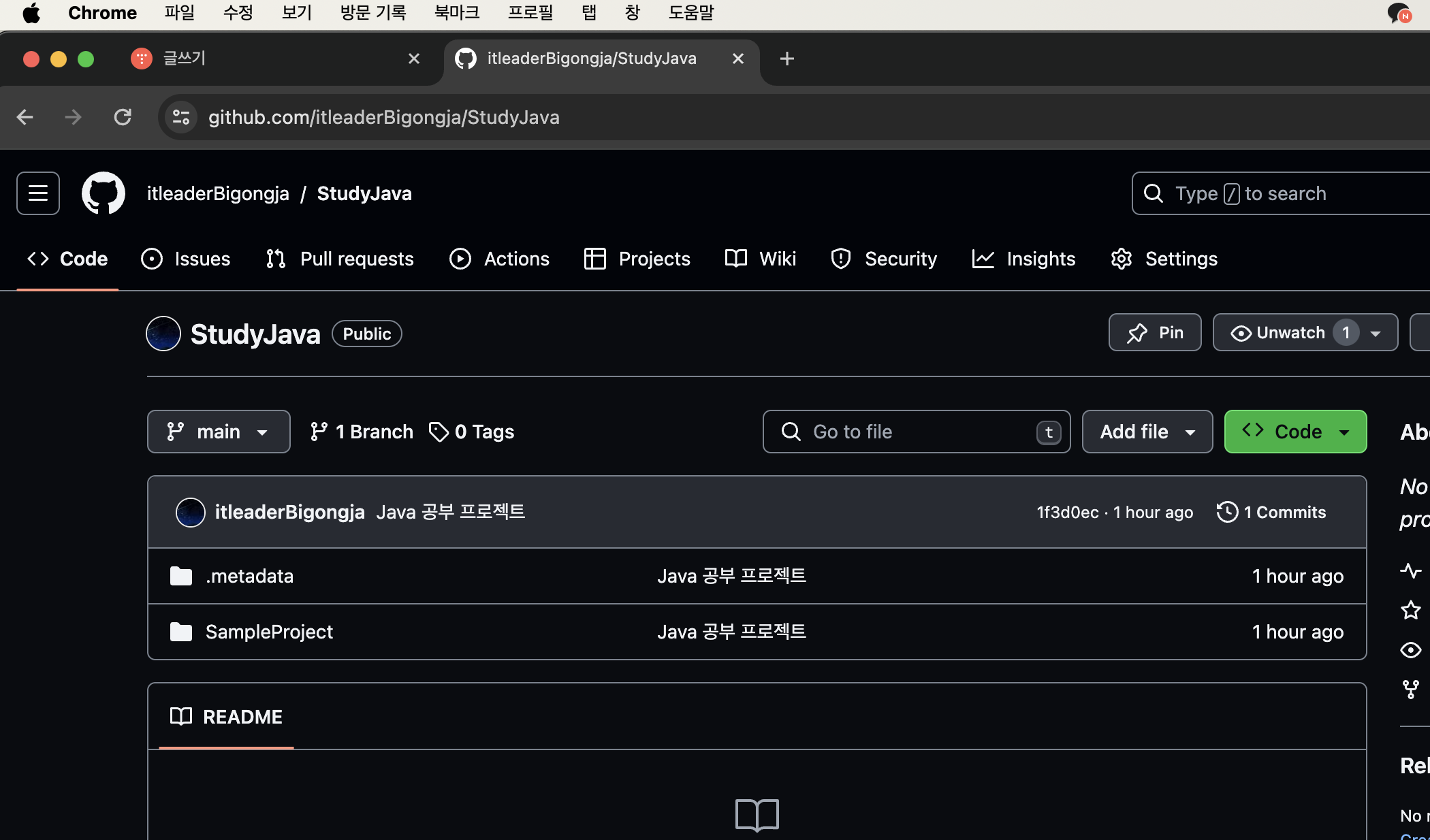Expand the main branch dropdown

219,432
